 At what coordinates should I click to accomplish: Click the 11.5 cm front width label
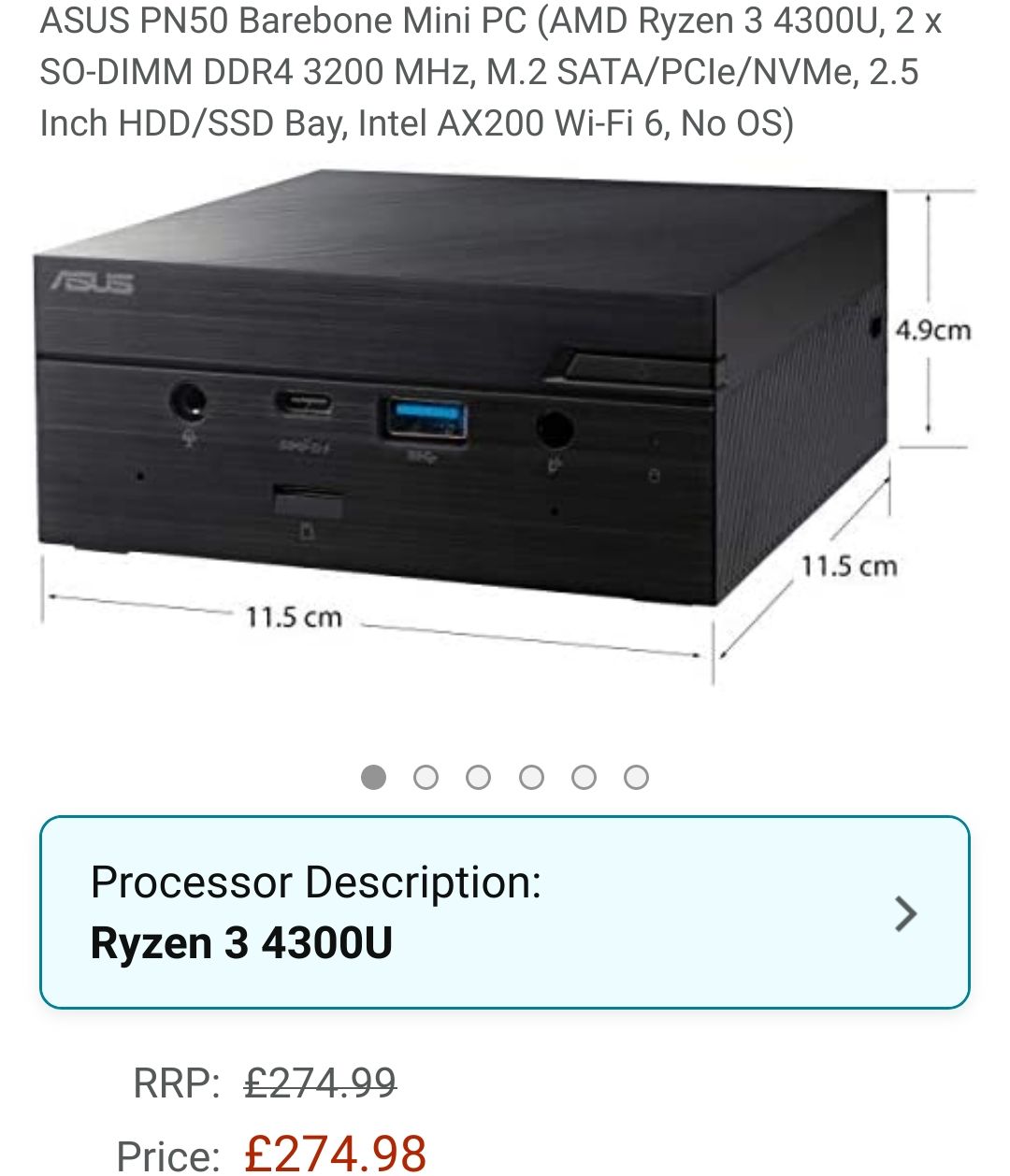293,617
